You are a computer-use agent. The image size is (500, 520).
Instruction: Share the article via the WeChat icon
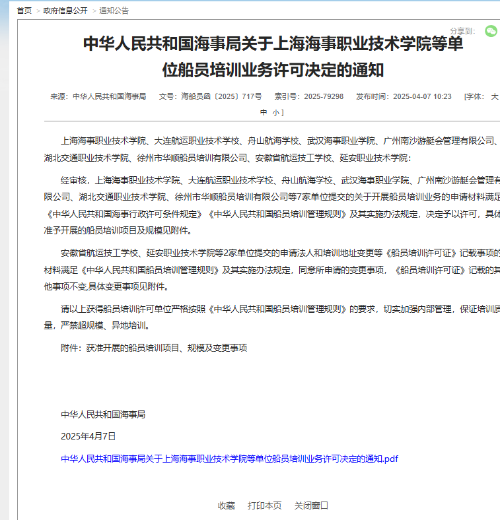(x=491, y=31)
